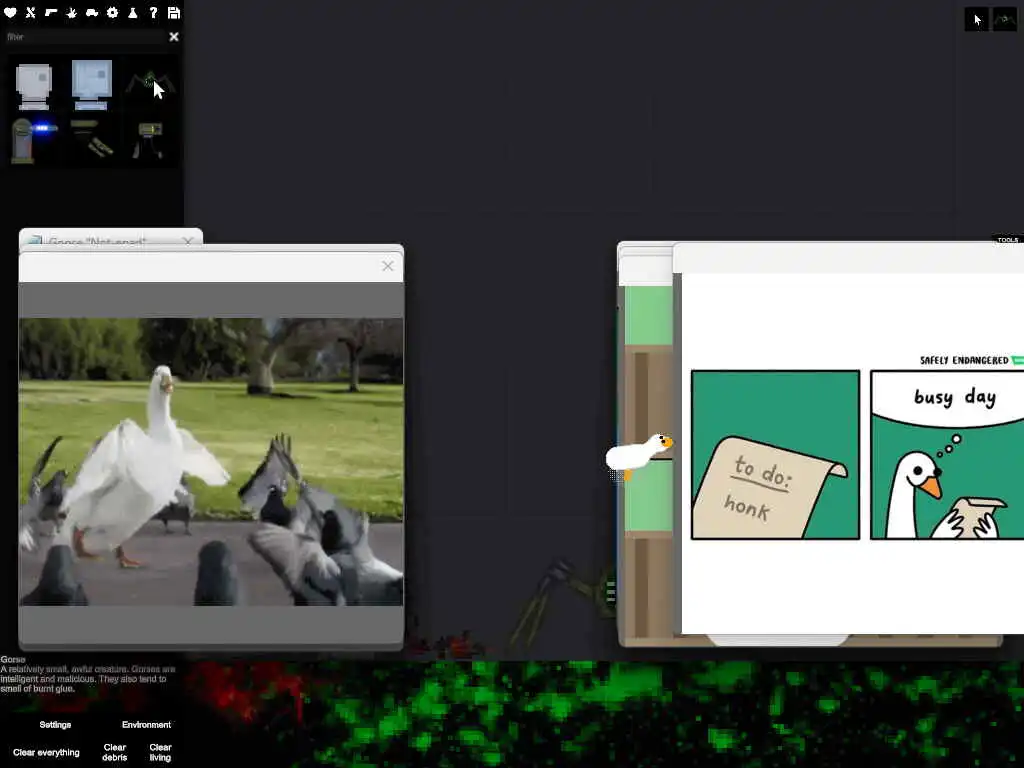The height and width of the screenshot is (768, 1024).
Task: Select the crossed swords melee category
Action: [x=31, y=12]
